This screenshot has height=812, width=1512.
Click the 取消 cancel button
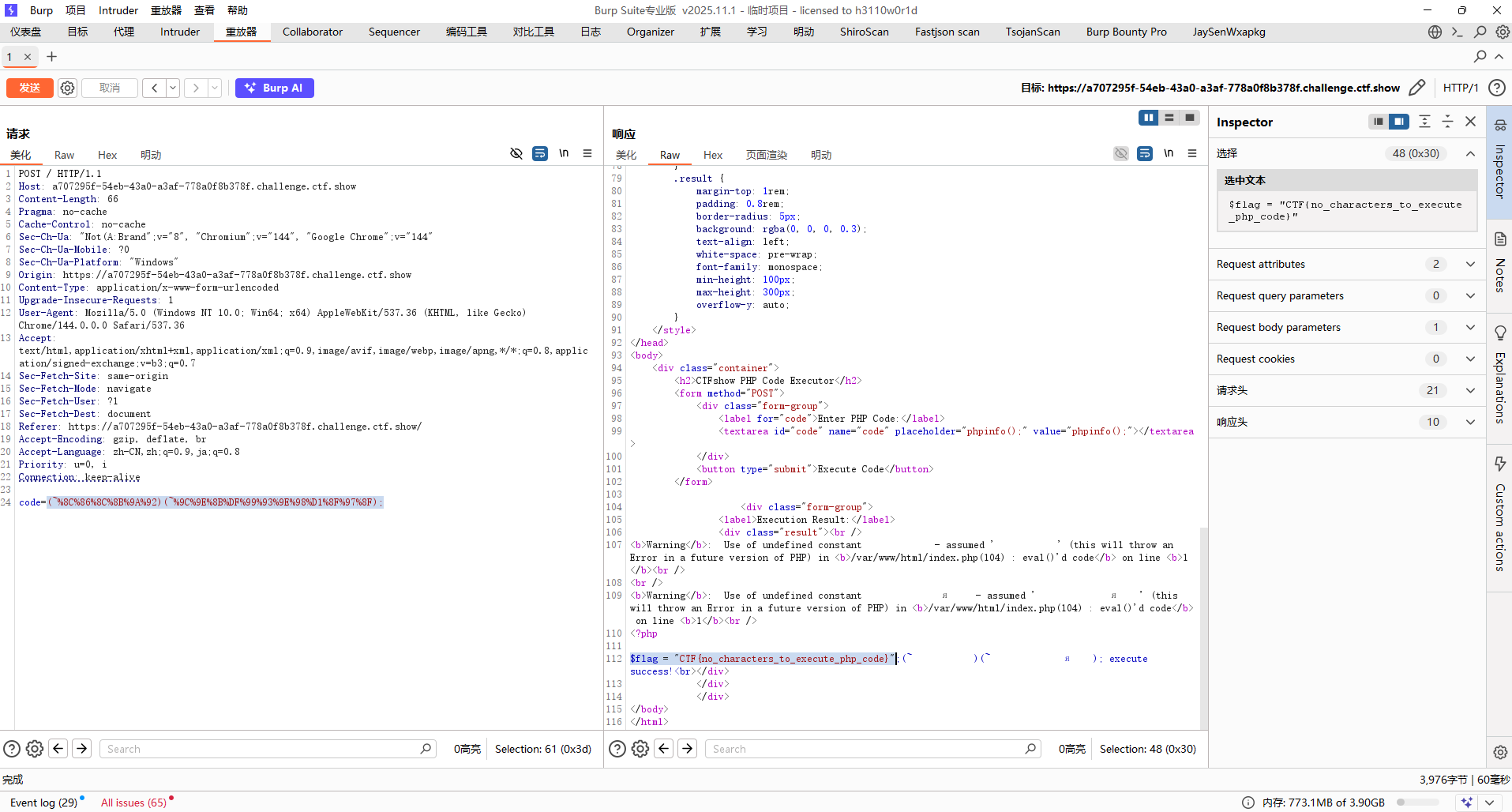[x=110, y=88]
